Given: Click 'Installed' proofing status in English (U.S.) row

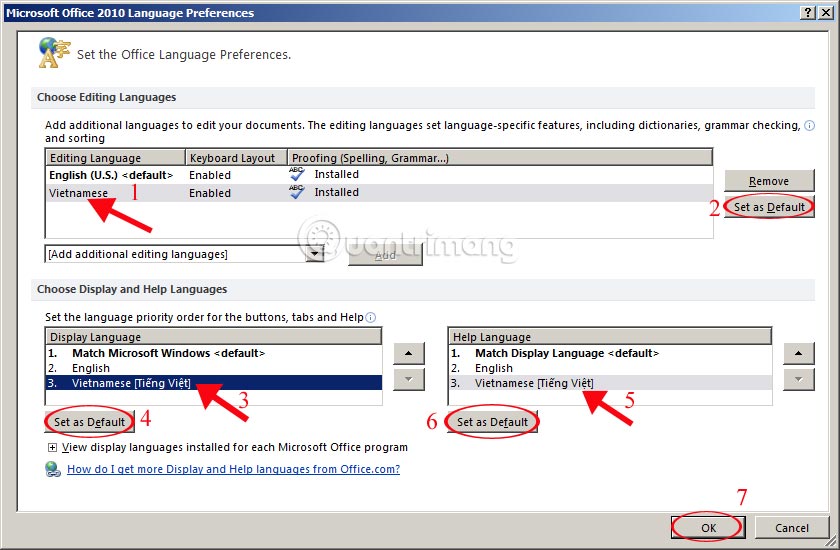Looking at the screenshot, I should 336,174.
